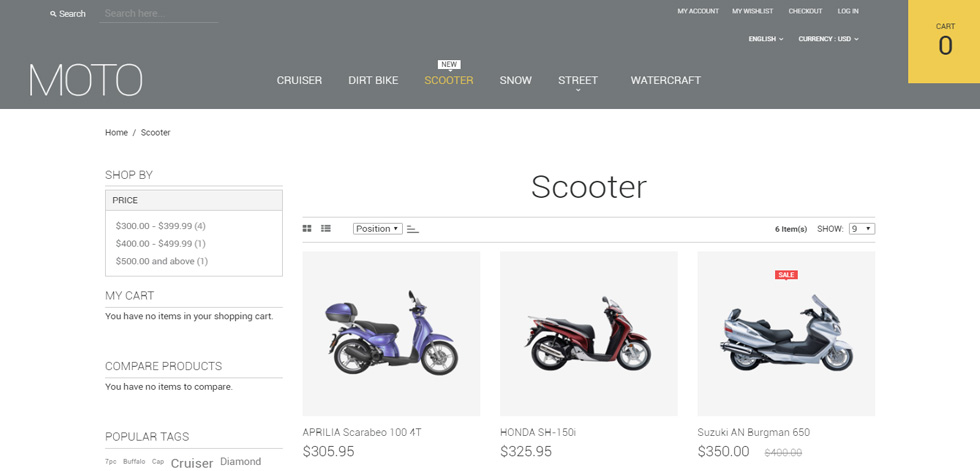Open the yellow Cart box
This screenshot has width=980, height=471.
click(944, 41)
